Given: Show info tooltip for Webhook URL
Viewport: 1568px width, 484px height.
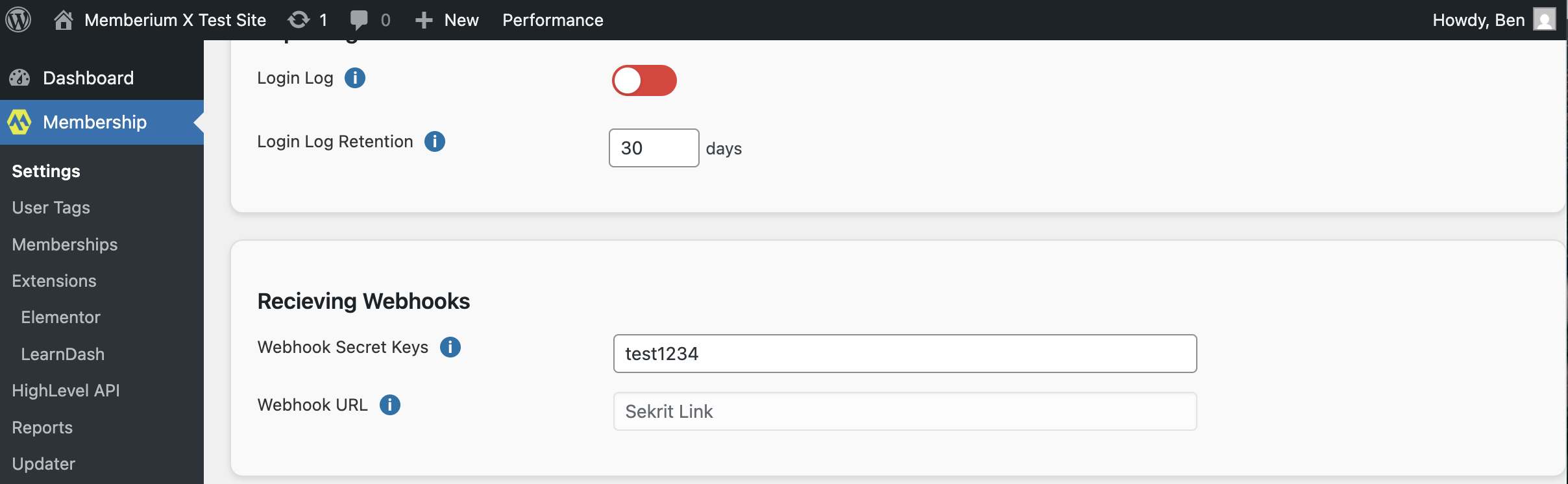Looking at the screenshot, I should [390, 405].
